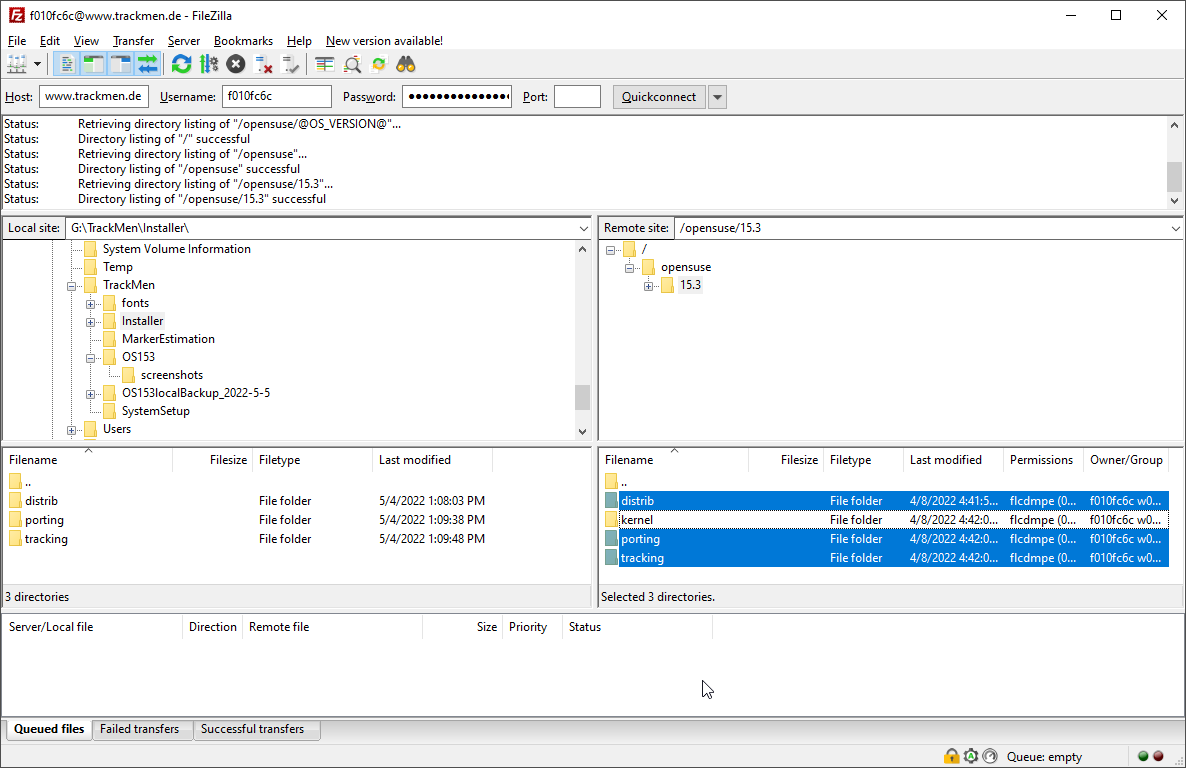The image size is (1186, 768).
Task: Cancel the current operation
Action: point(236,62)
